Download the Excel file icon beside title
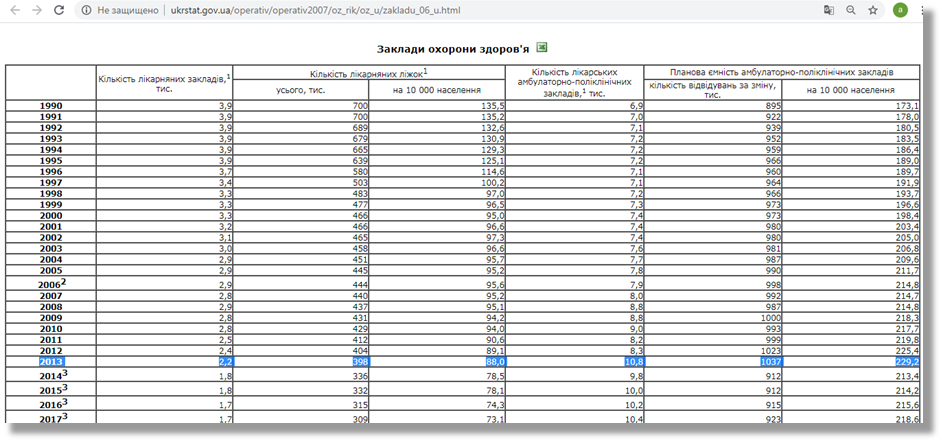This screenshot has width=942, height=442. 542,47
